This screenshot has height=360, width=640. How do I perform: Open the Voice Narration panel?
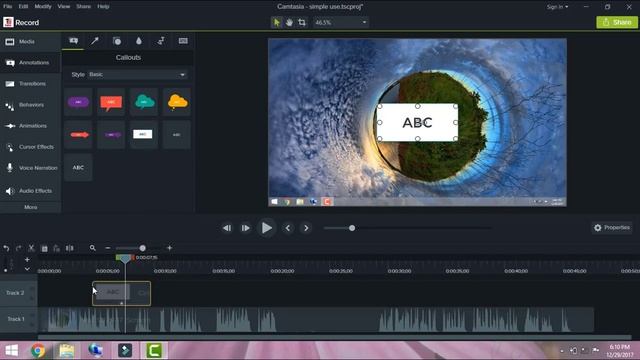pos(31,168)
